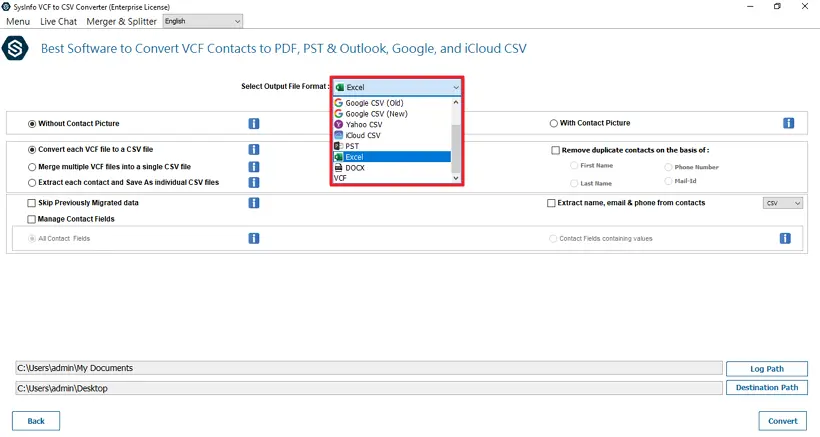Select Google CSV (New) from format list

pyautogui.click(x=392, y=113)
